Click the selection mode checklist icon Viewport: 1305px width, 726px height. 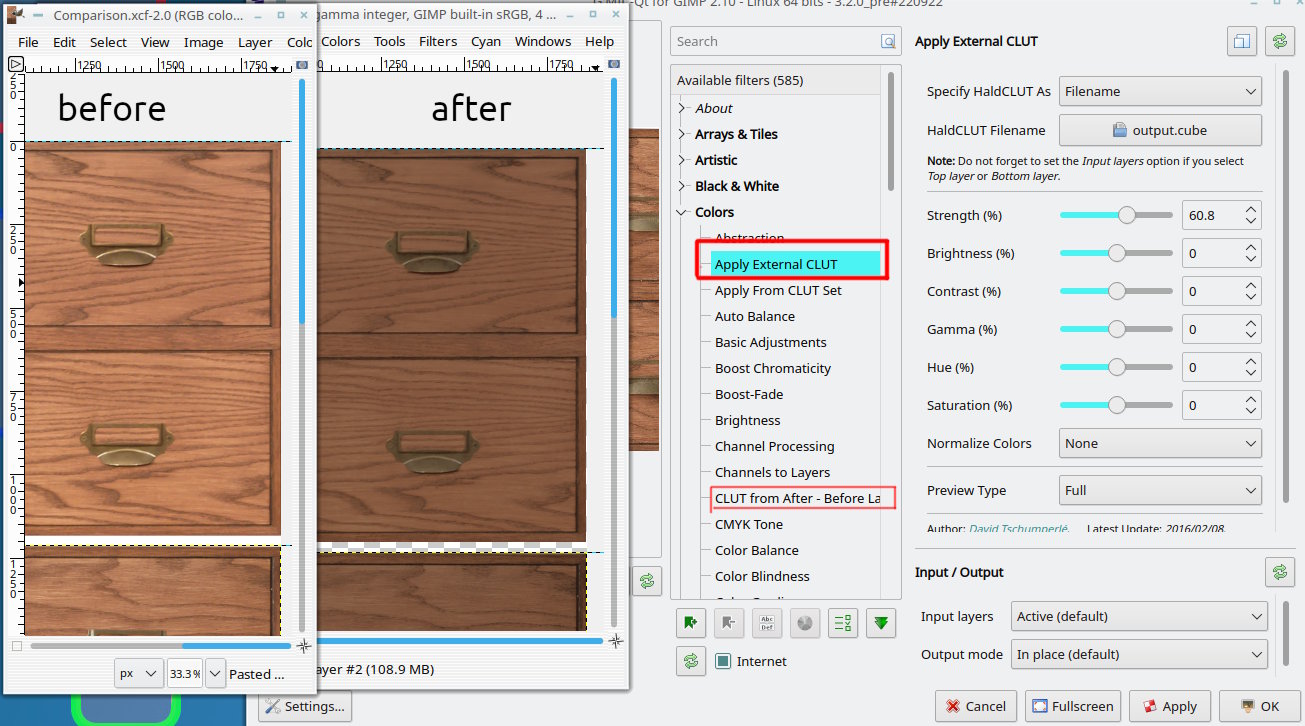pos(843,623)
